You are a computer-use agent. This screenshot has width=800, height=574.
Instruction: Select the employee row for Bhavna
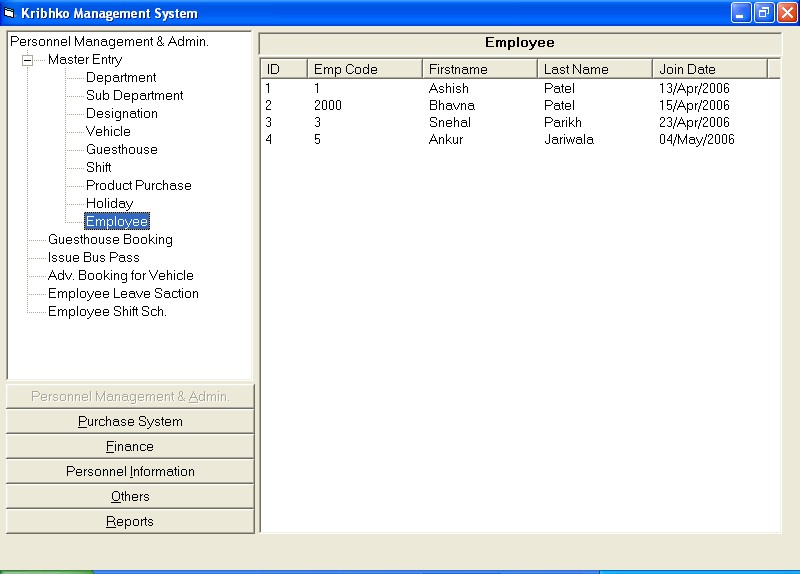click(x=451, y=106)
